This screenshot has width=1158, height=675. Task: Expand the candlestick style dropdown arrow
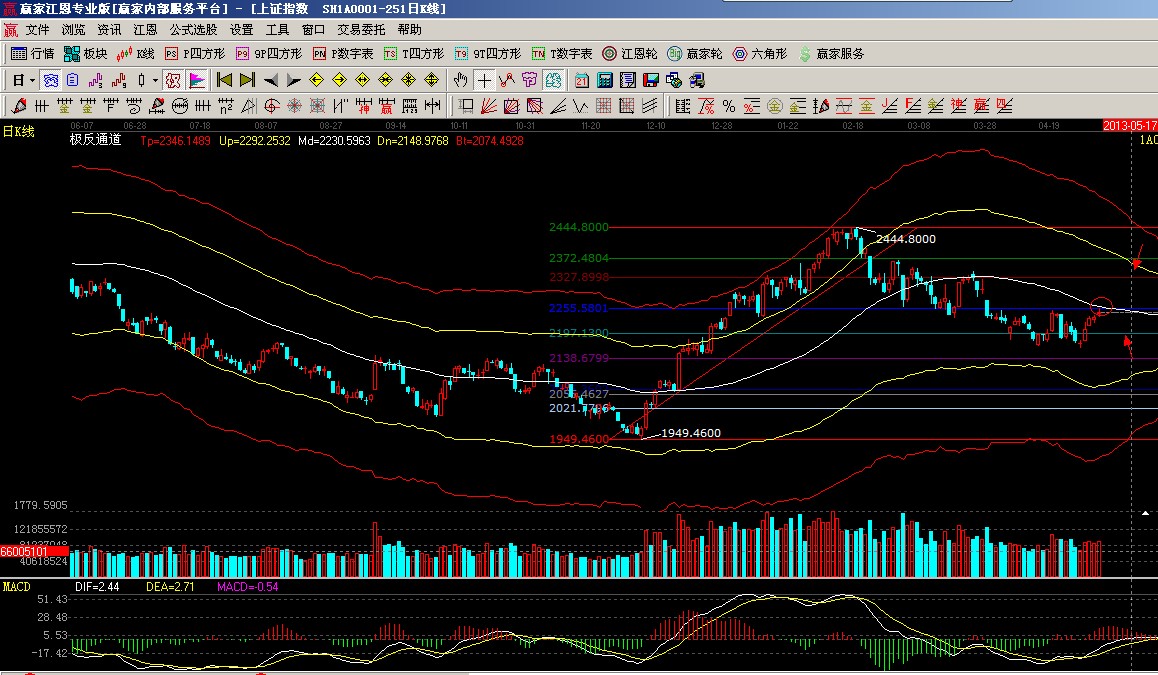(x=154, y=80)
